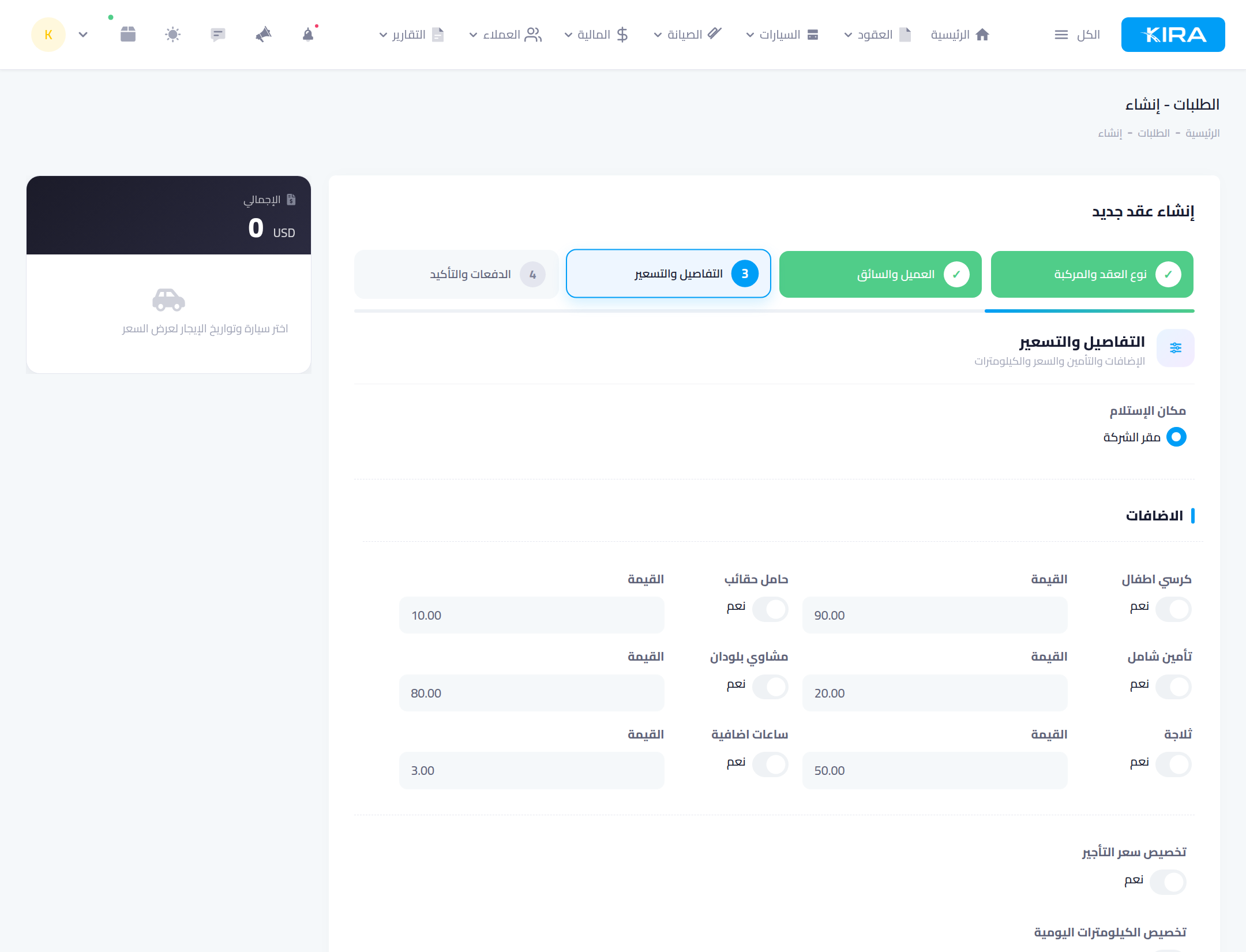
Task: Click the checkmark on العميل والسائق step
Action: tap(956, 275)
